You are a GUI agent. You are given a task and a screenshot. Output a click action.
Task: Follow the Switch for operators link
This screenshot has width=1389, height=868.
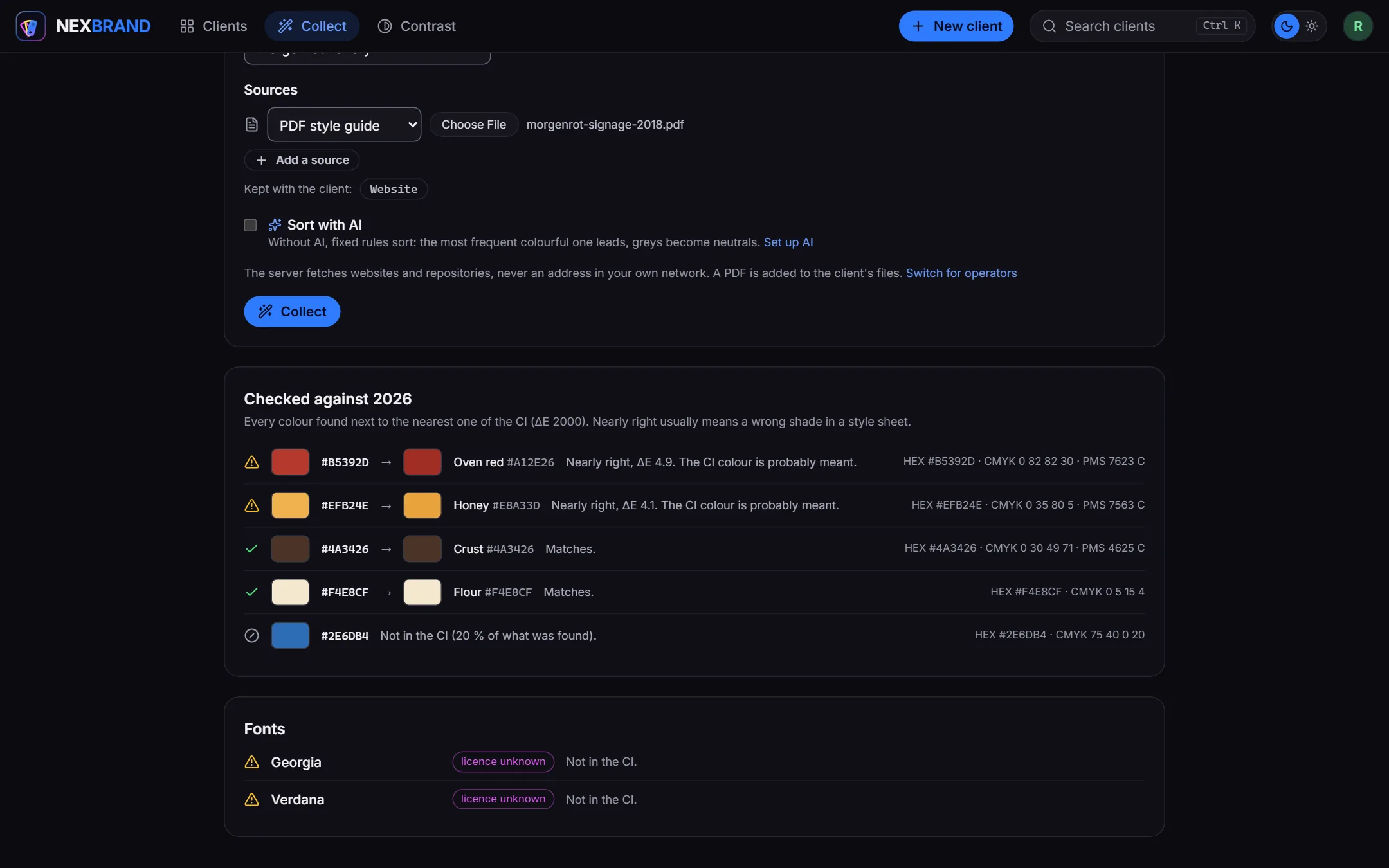[961, 273]
